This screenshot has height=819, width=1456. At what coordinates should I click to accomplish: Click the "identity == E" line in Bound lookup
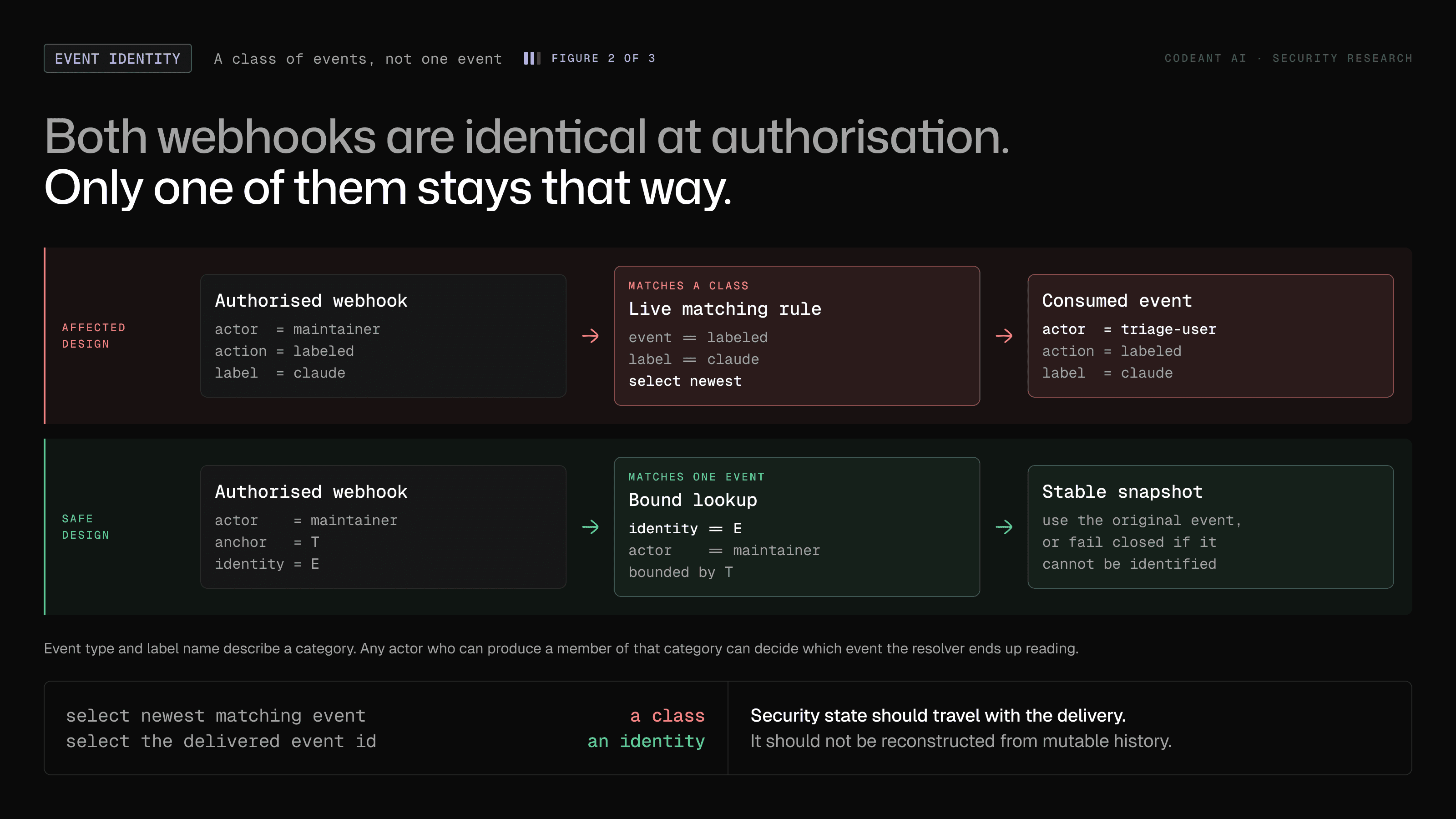coord(685,528)
